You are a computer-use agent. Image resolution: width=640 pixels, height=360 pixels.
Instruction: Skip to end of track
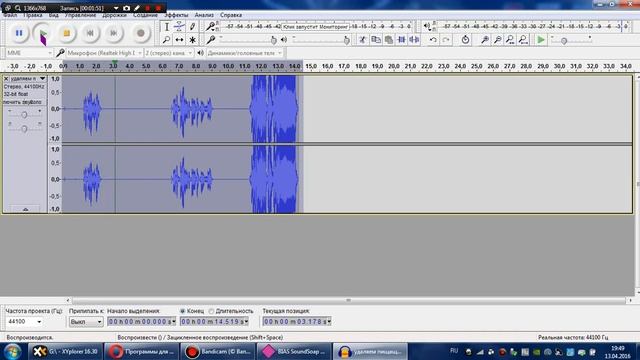click(114, 33)
